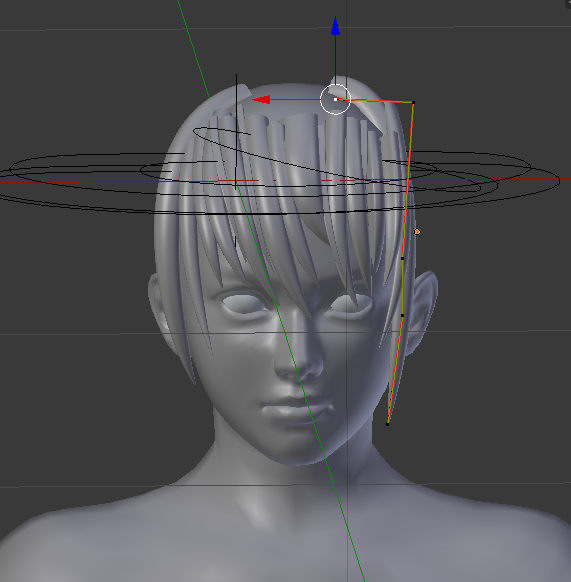Select the curve control point at top-right corner
571x582 pixels.
click(x=413, y=102)
